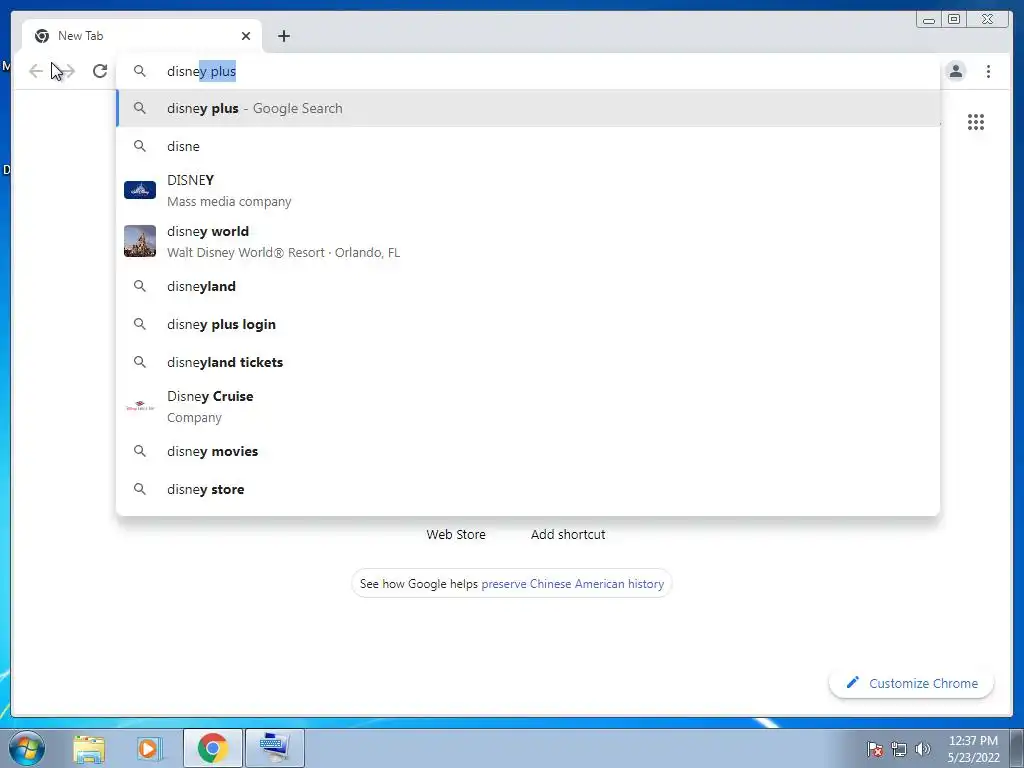Click the volume speaker tray icon
This screenshot has width=1024, height=768.
point(923,749)
